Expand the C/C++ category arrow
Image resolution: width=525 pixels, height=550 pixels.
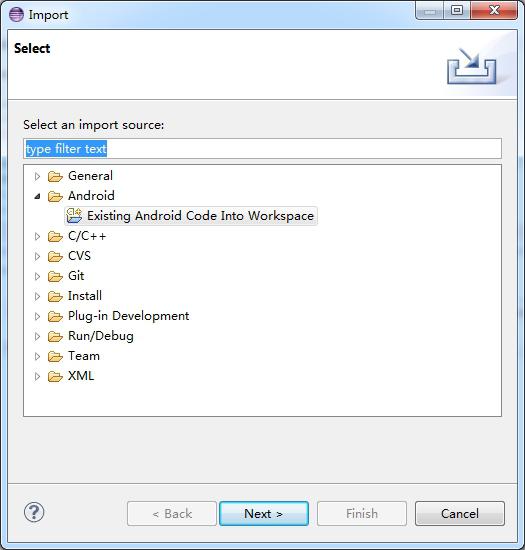[x=37, y=236]
